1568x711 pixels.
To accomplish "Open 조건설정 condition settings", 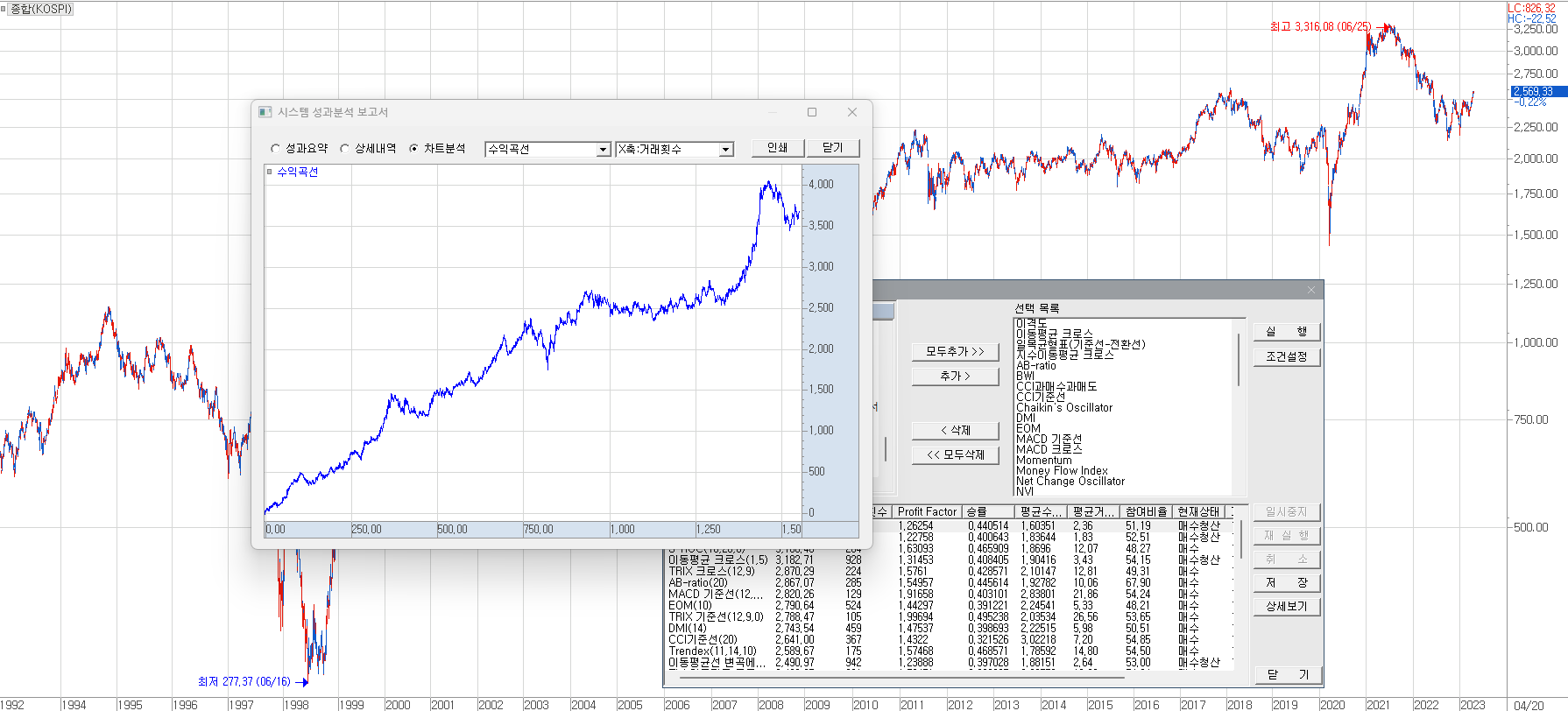I will click(x=1286, y=356).
